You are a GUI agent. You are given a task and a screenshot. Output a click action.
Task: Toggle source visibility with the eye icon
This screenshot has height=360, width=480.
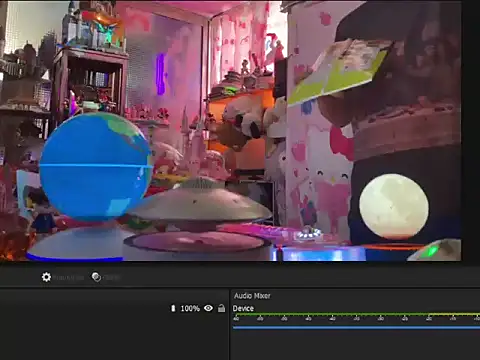point(208,308)
